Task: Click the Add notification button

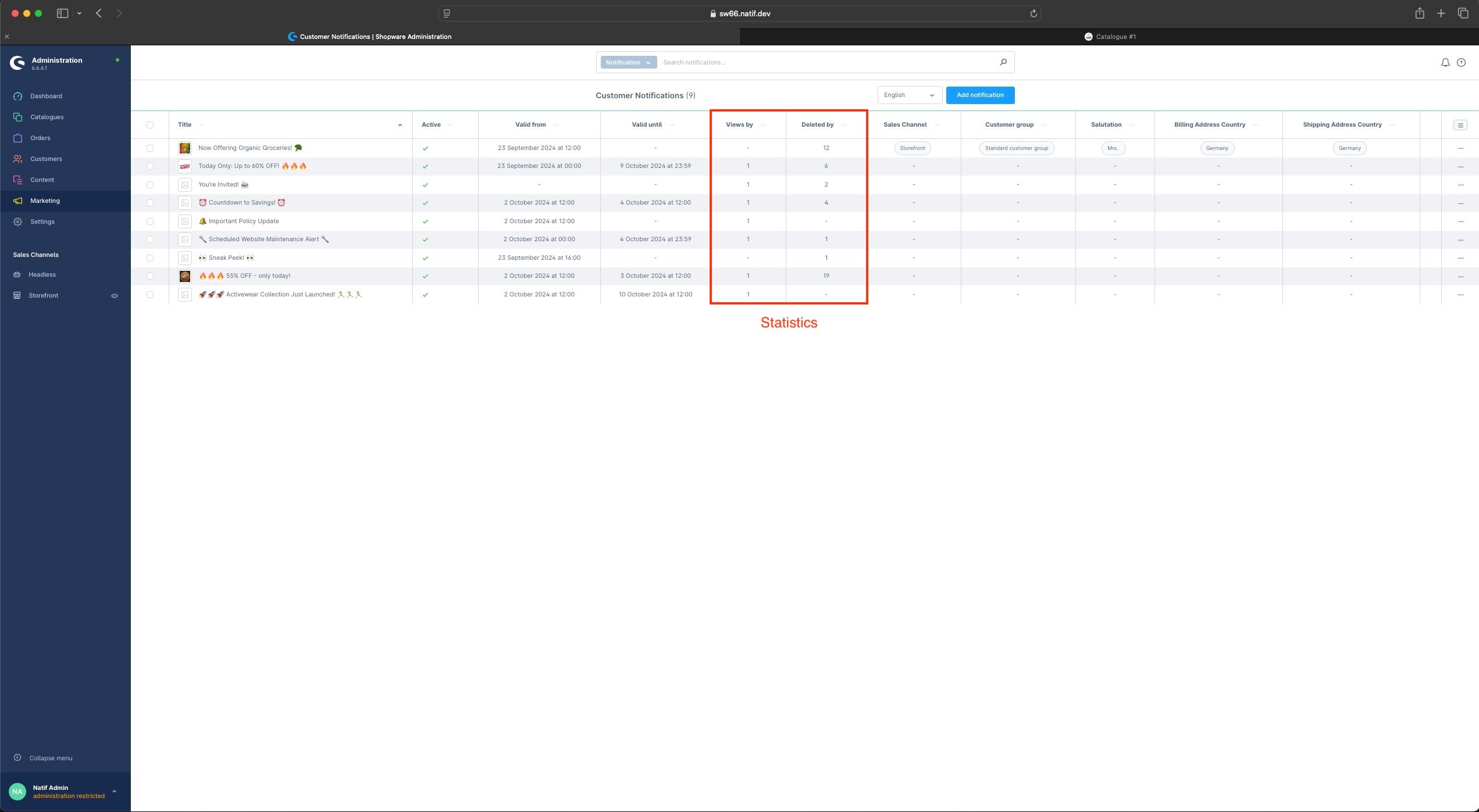Action: [x=980, y=95]
